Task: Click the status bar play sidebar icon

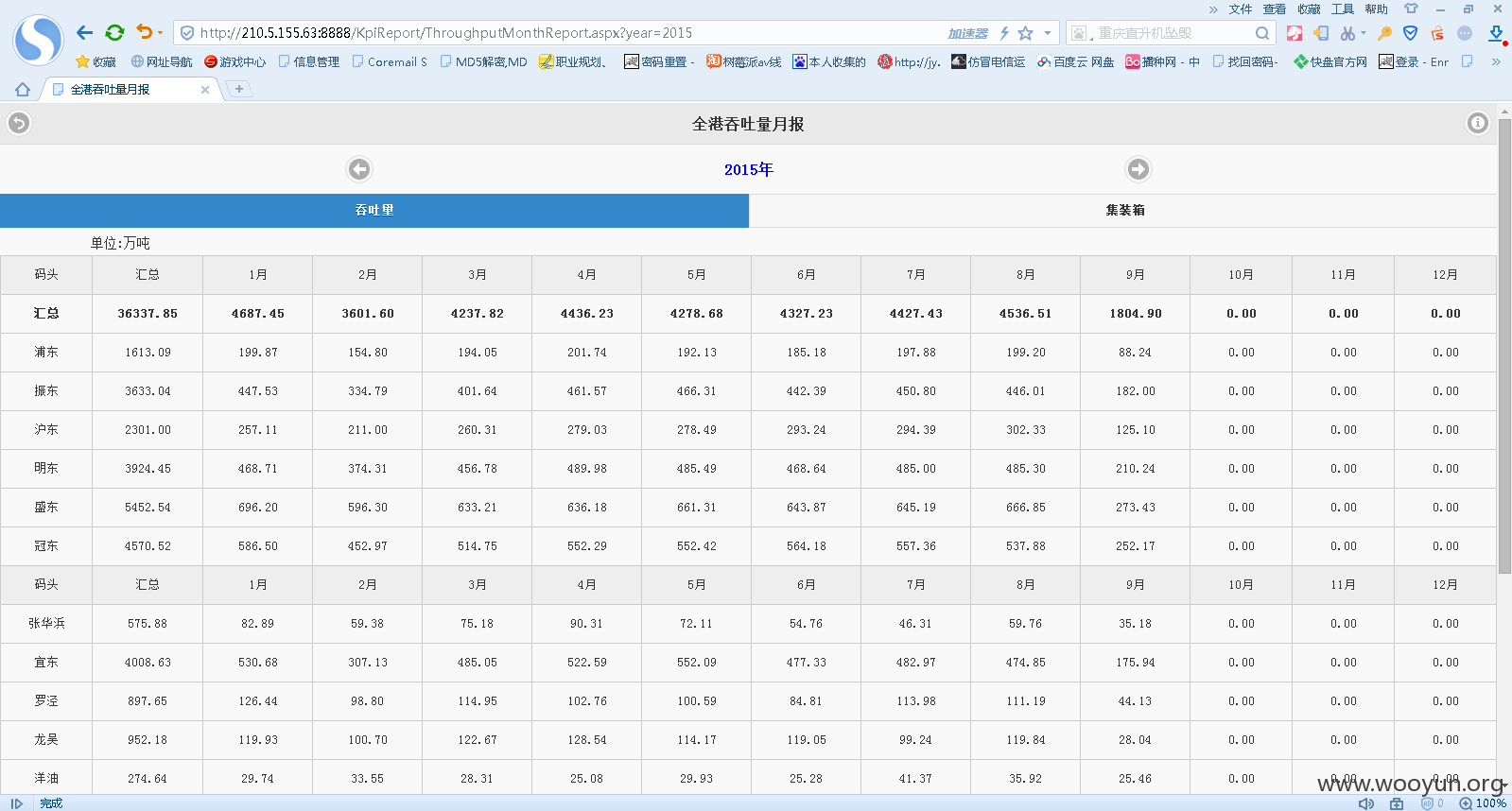Action: (x=16, y=803)
